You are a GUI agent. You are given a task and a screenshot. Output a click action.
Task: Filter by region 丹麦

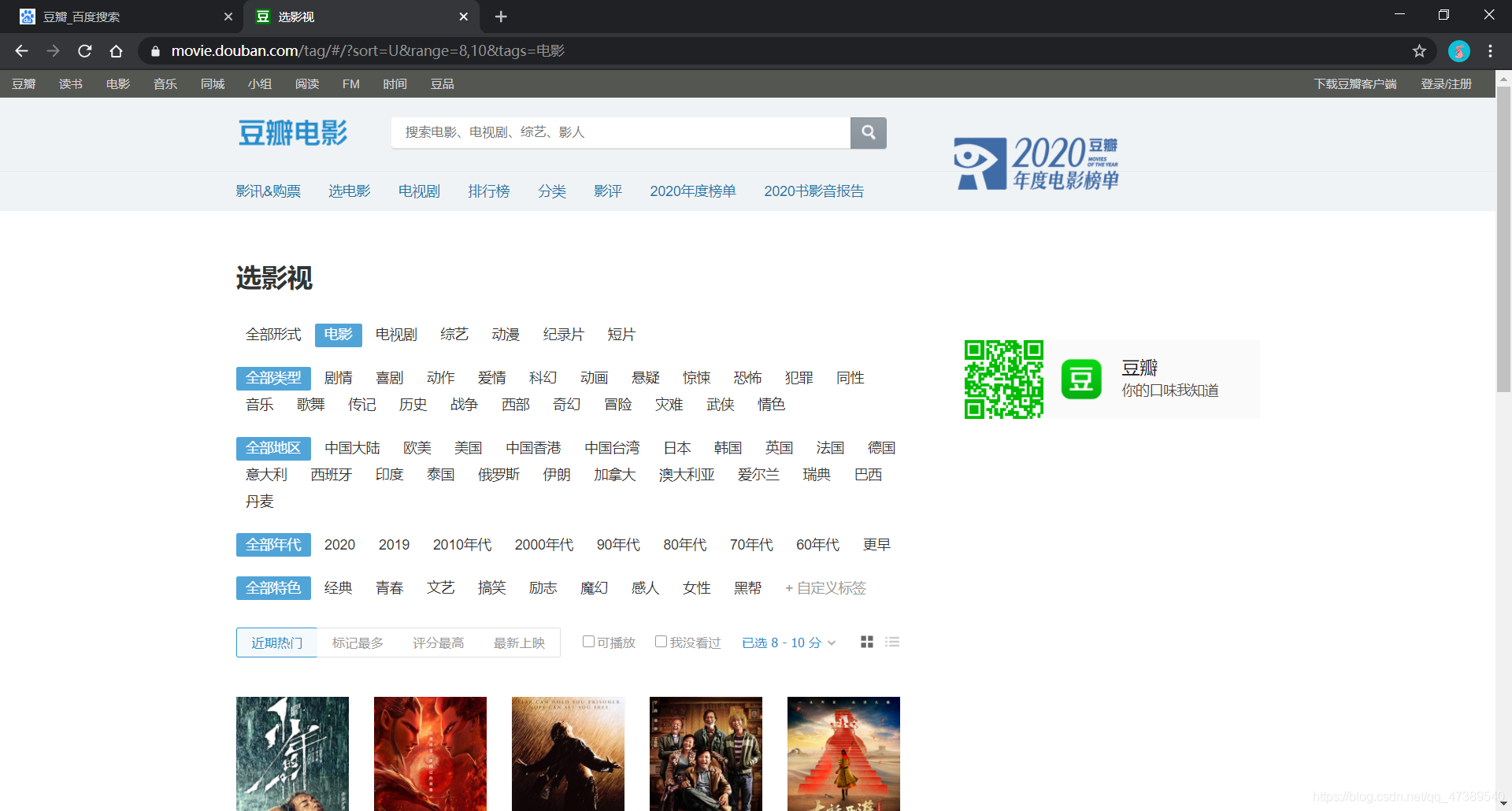click(260, 502)
